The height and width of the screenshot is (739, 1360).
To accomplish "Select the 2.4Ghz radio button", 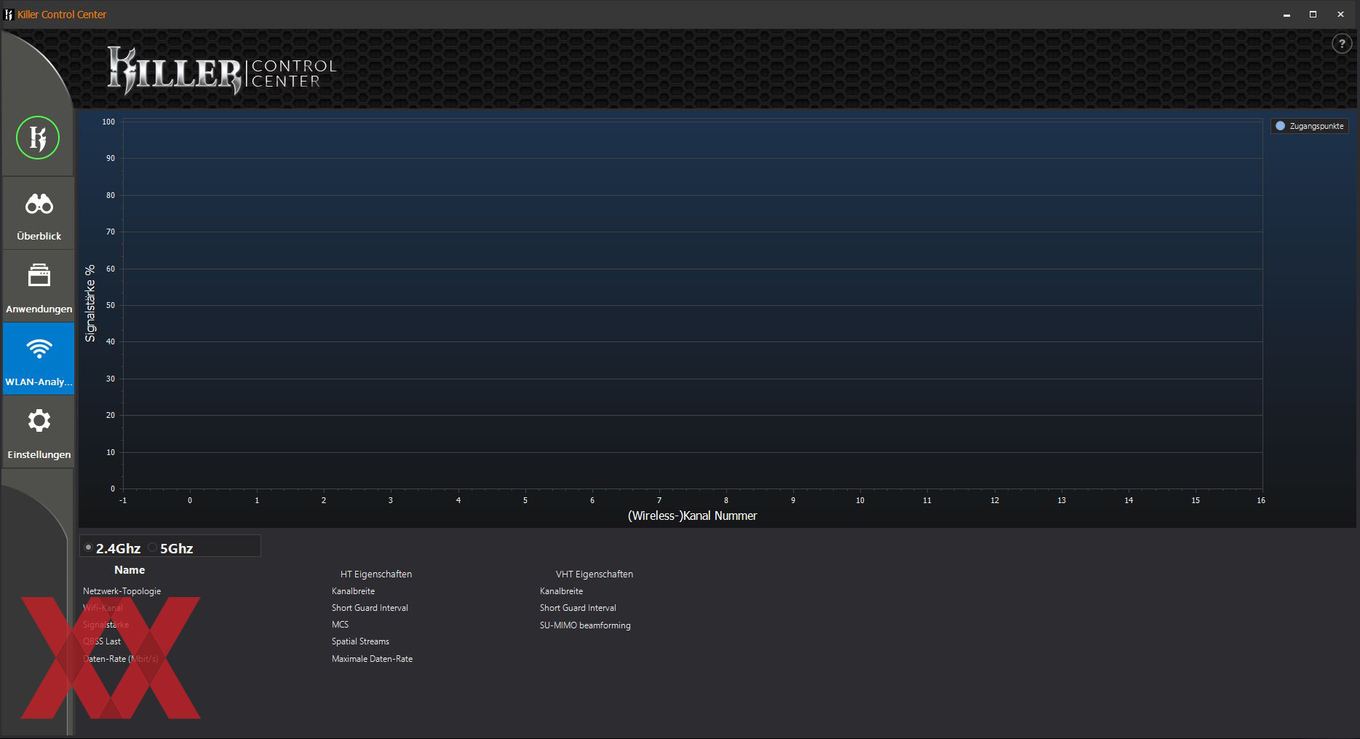I will (x=88, y=547).
